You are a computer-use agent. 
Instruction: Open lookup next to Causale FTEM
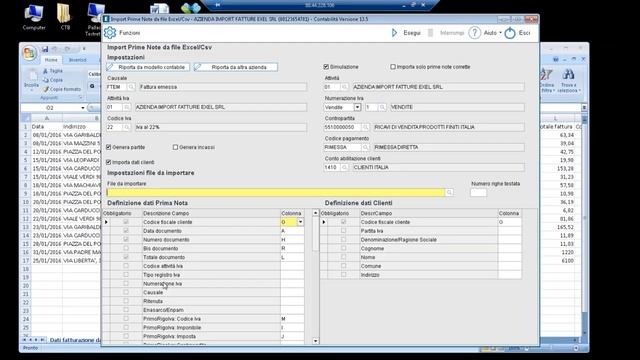[x=131, y=87]
